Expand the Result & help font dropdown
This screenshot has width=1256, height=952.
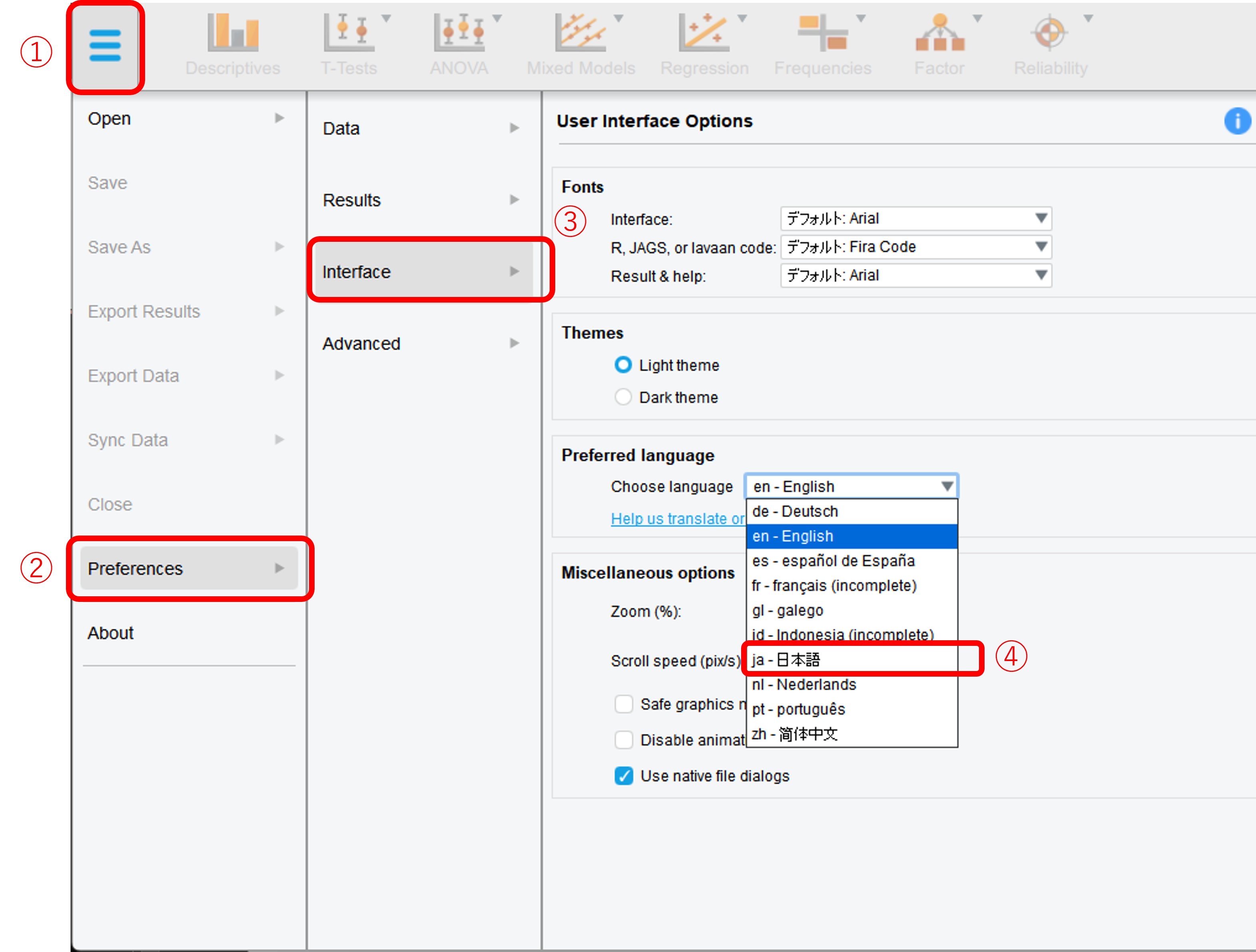915,275
